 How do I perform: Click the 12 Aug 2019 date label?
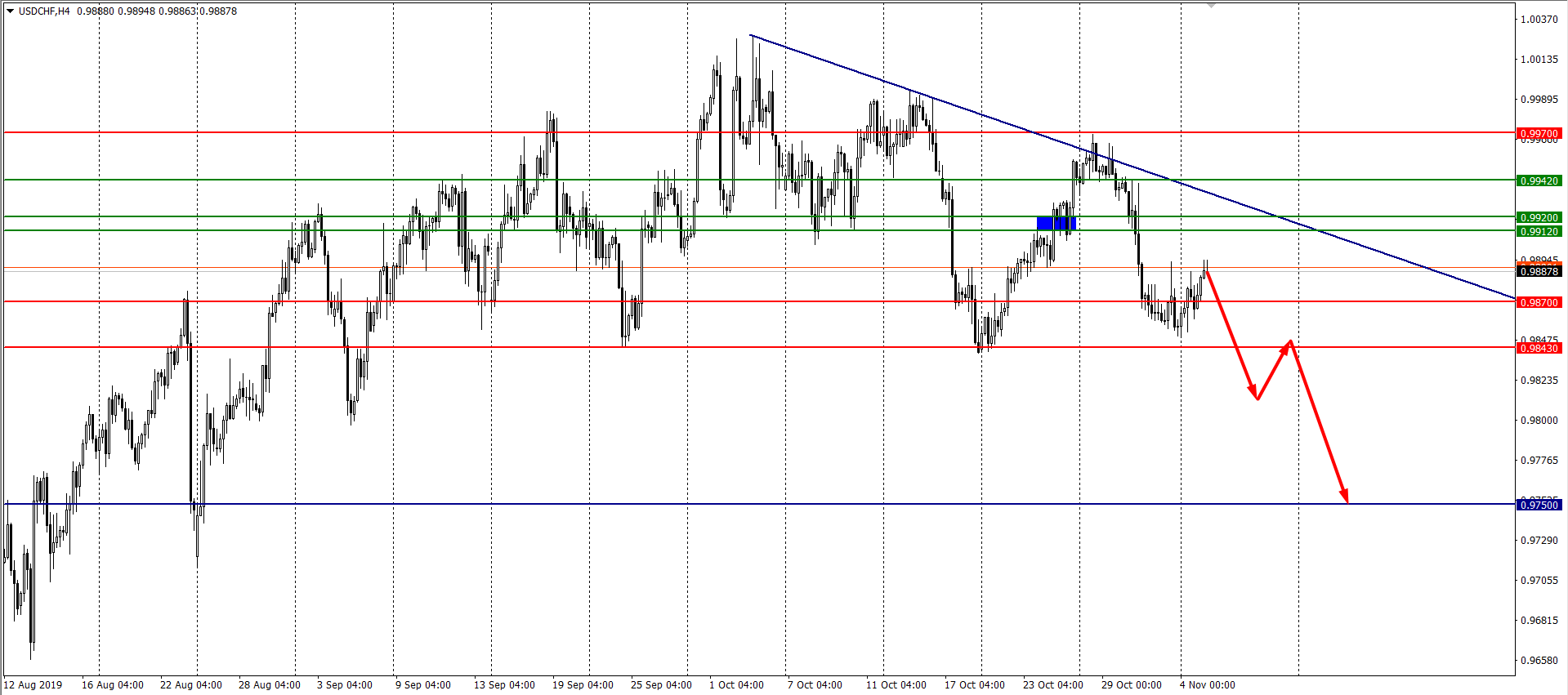point(34,685)
